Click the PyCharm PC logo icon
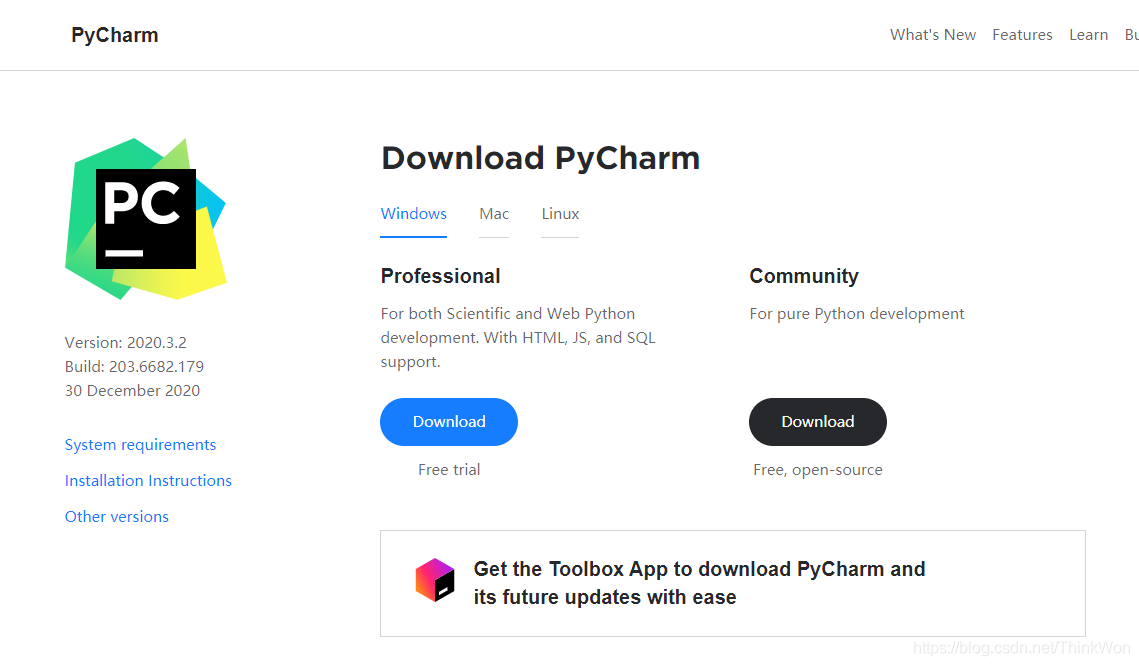 tap(146, 218)
